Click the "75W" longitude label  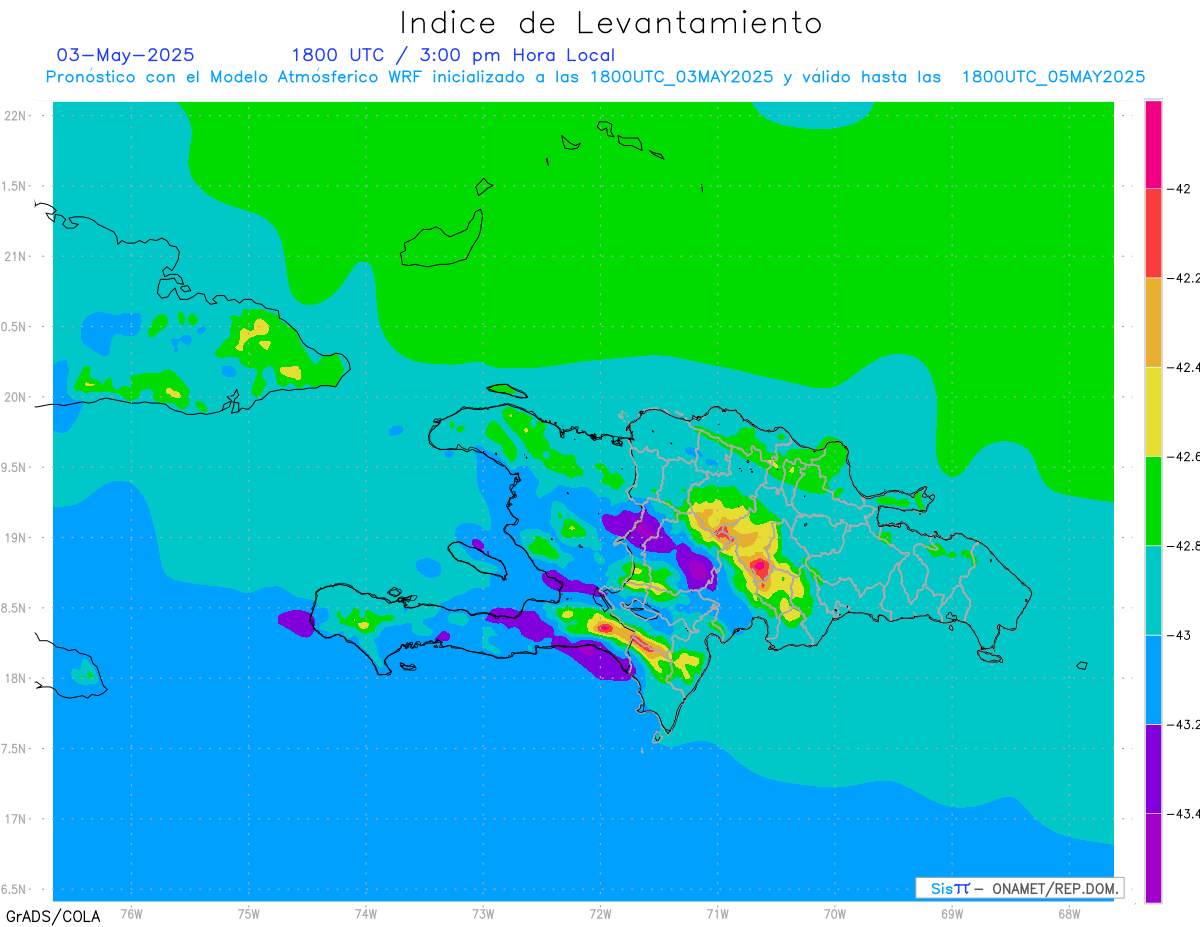tap(249, 913)
